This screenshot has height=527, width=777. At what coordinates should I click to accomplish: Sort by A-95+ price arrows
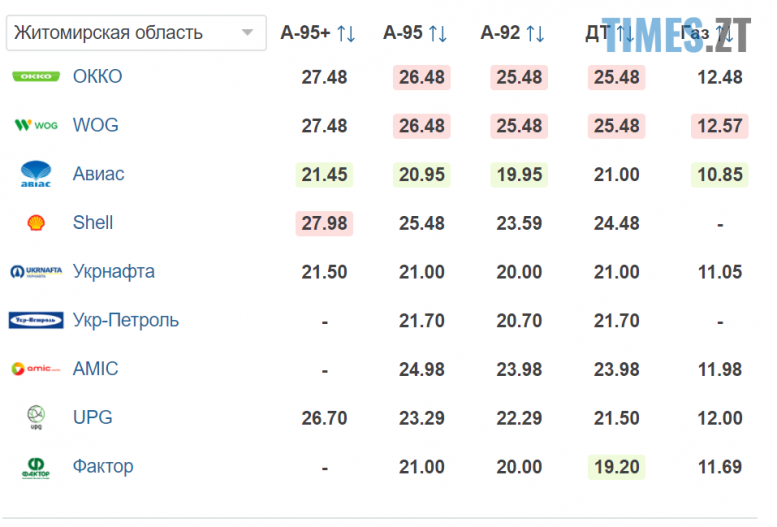(x=346, y=33)
